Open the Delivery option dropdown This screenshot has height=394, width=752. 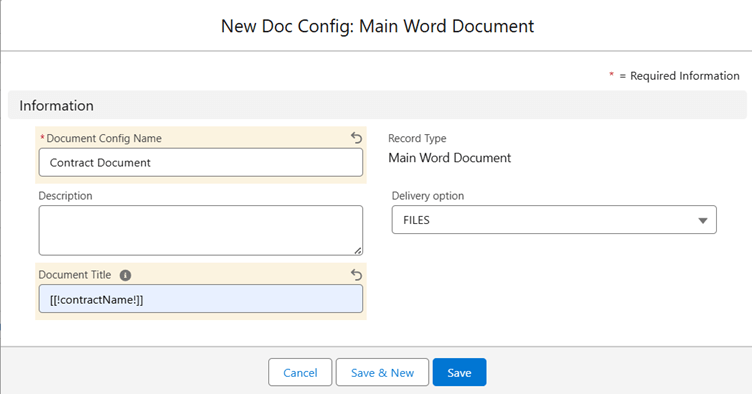[554, 220]
